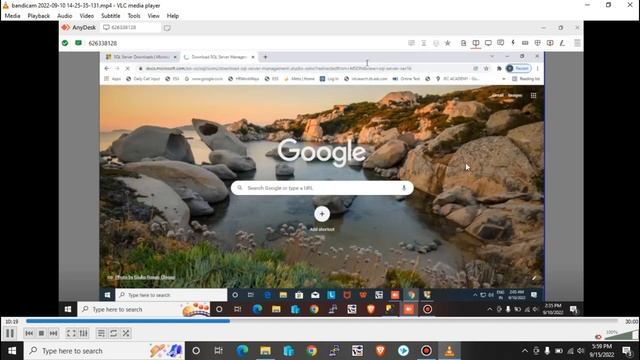Screen dimensions: 640x360
Task: Open VLC Help menu
Action: click(x=173, y=16)
